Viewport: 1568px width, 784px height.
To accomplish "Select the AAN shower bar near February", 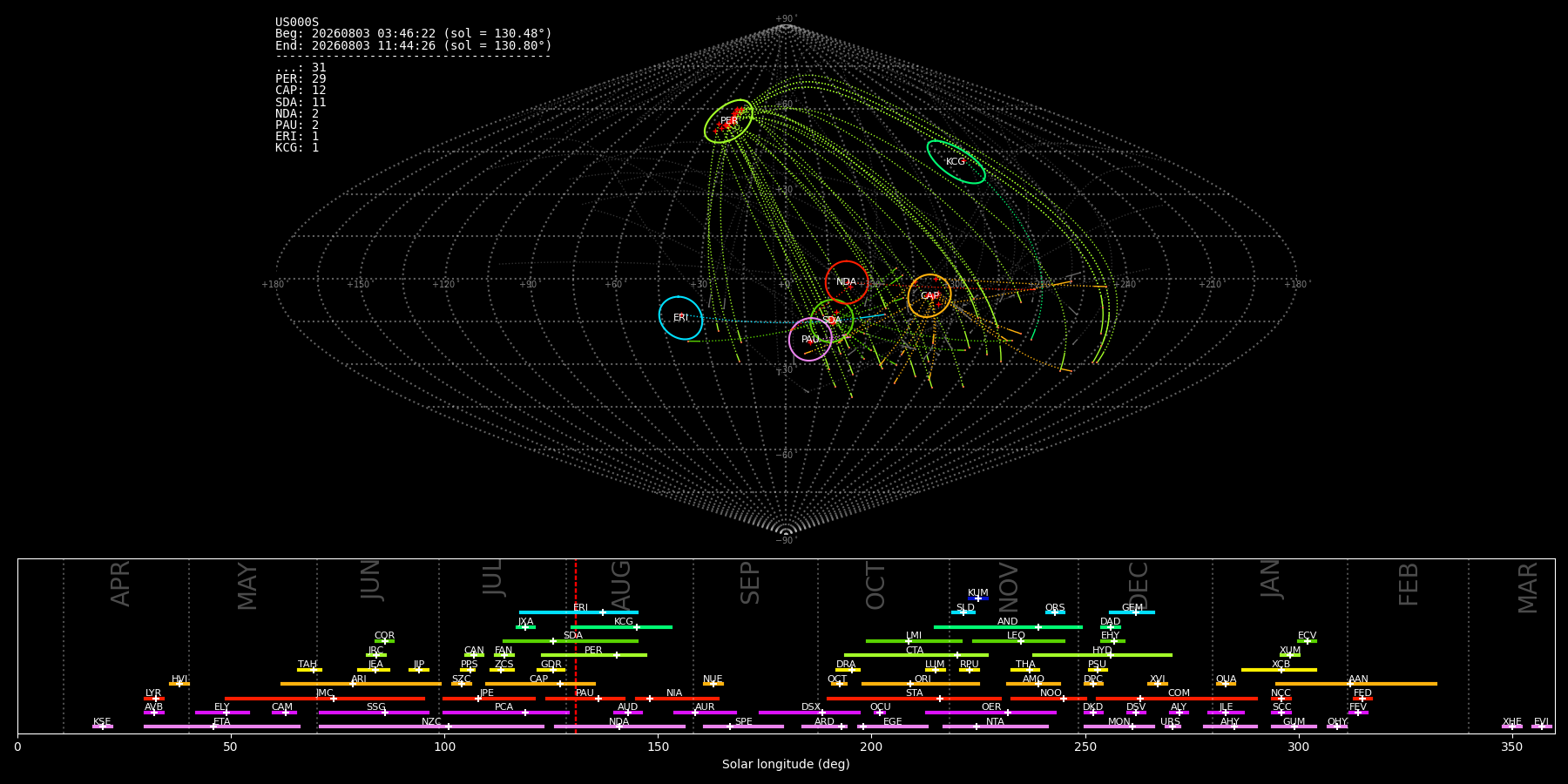I will (x=1356, y=684).
